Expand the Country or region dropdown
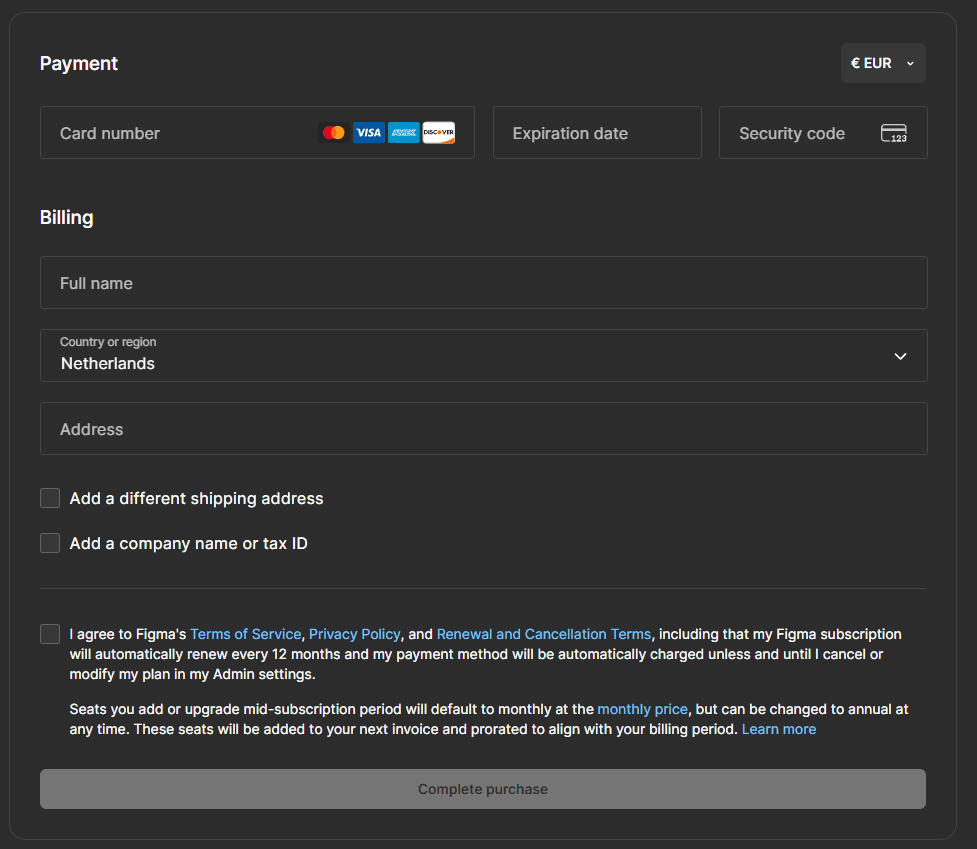 (x=484, y=356)
